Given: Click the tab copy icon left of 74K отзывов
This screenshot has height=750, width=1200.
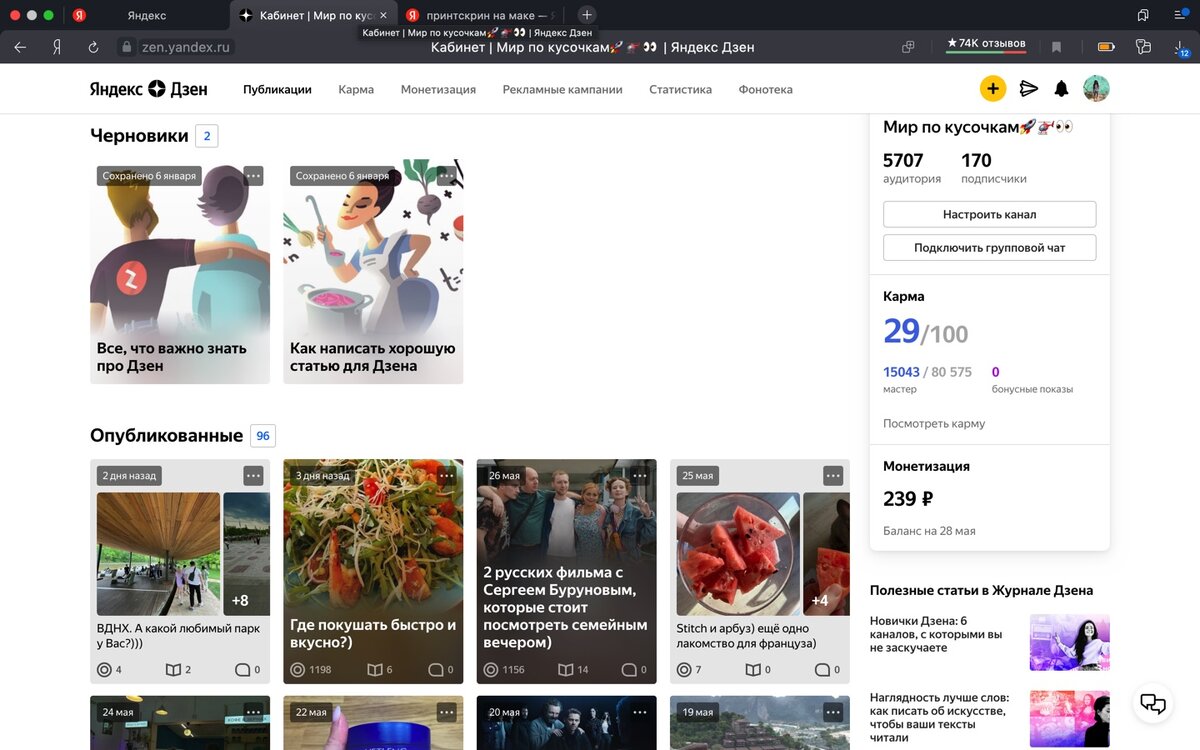Looking at the screenshot, I should tap(908, 47).
